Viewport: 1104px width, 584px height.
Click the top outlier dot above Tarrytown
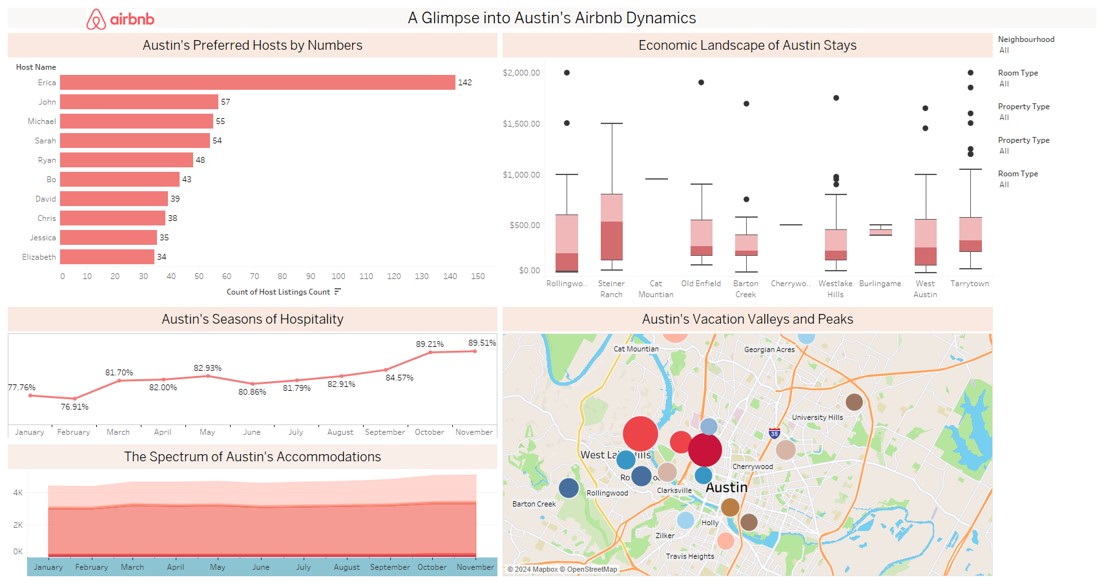coord(970,73)
